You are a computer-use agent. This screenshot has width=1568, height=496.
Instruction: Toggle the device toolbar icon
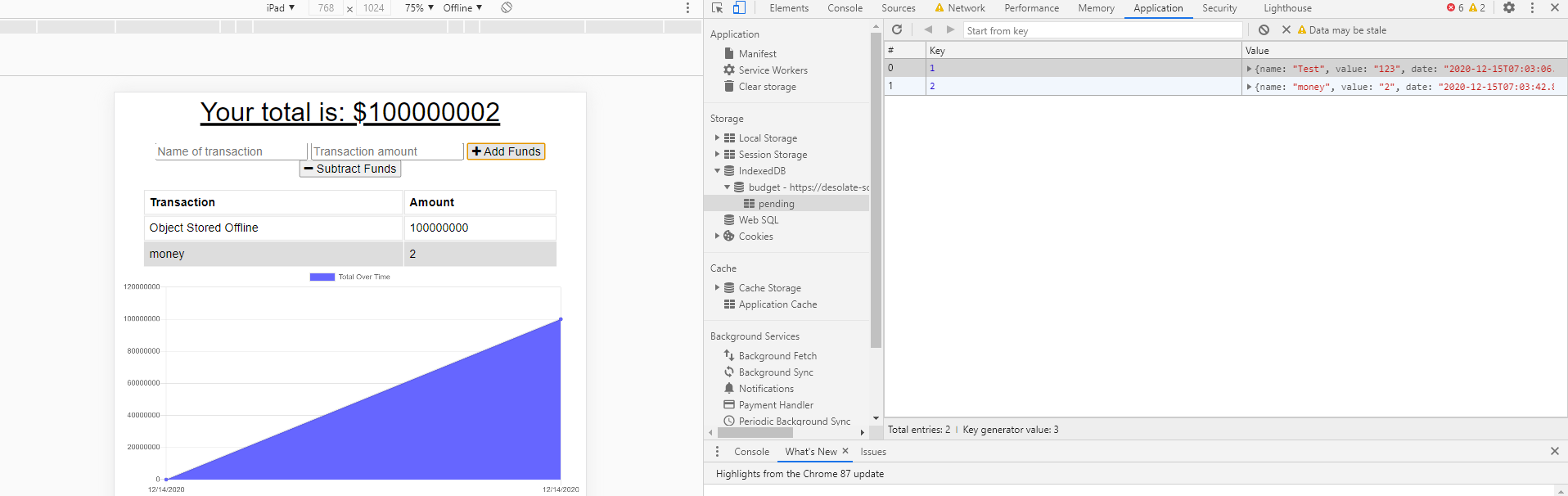pos(739,8)
